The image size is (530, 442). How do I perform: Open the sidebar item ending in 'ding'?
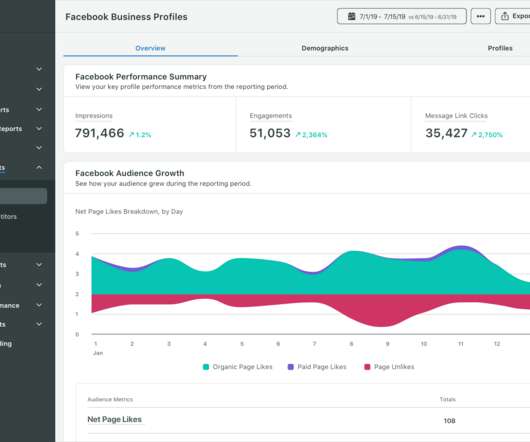pos(6,344)
